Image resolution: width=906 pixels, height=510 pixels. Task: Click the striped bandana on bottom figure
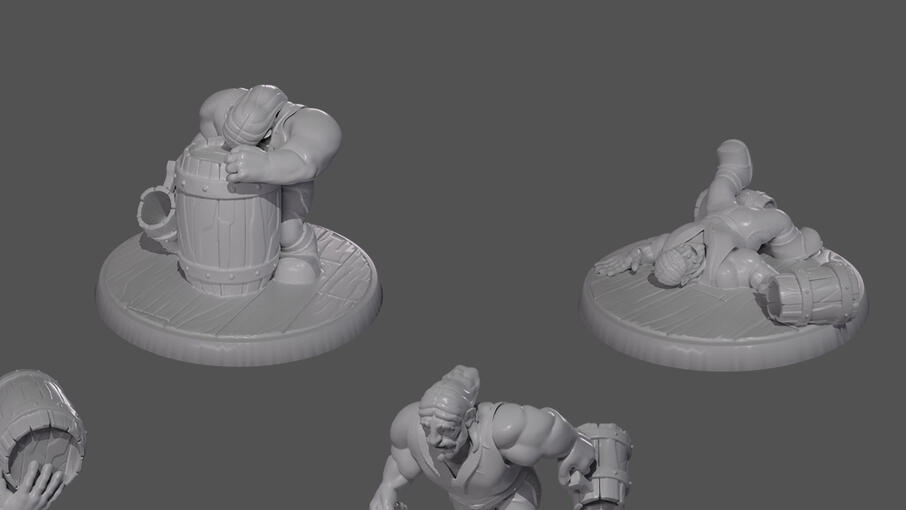point(450,390)
